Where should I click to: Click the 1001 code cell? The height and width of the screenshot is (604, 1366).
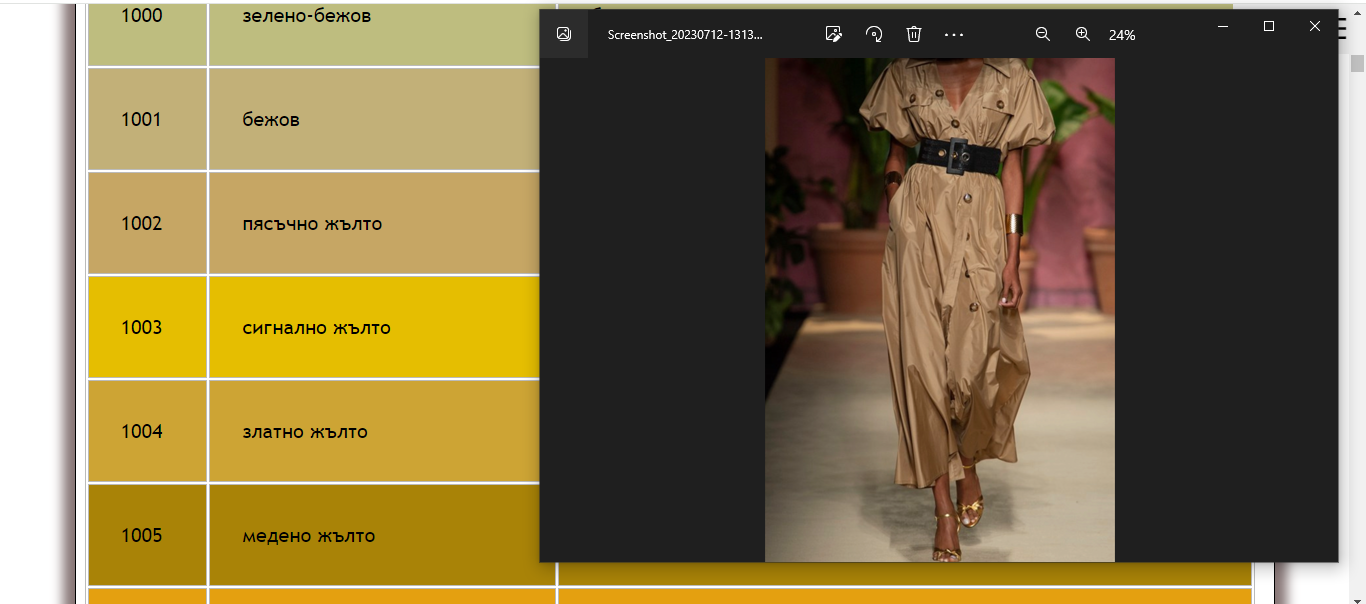[x=141, y=120]
